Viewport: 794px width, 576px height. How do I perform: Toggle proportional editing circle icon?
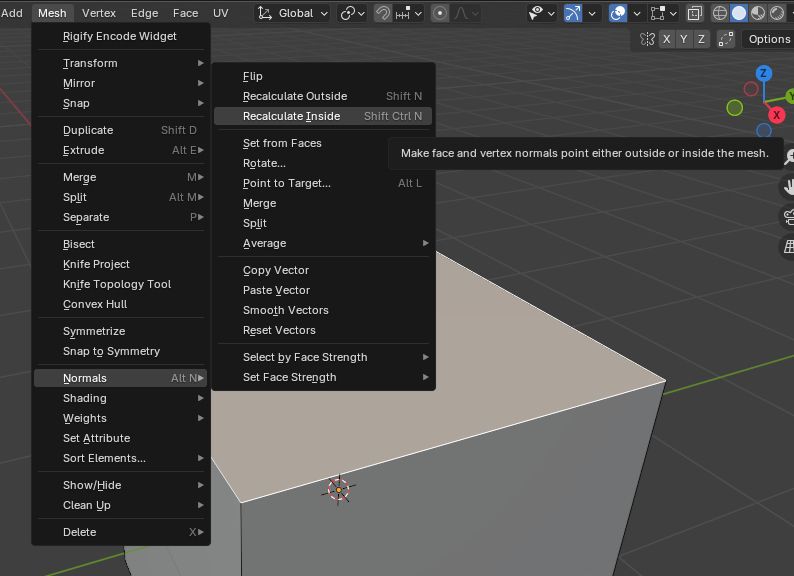440,13
